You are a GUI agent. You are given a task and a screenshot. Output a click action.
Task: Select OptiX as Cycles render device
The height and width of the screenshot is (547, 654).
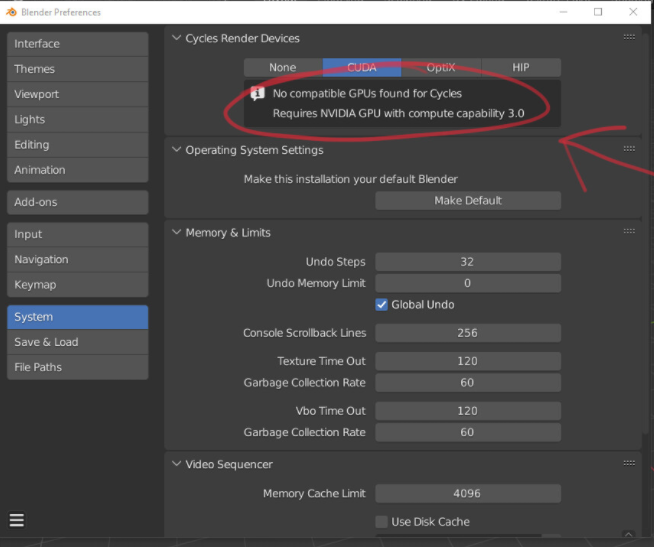441,68
